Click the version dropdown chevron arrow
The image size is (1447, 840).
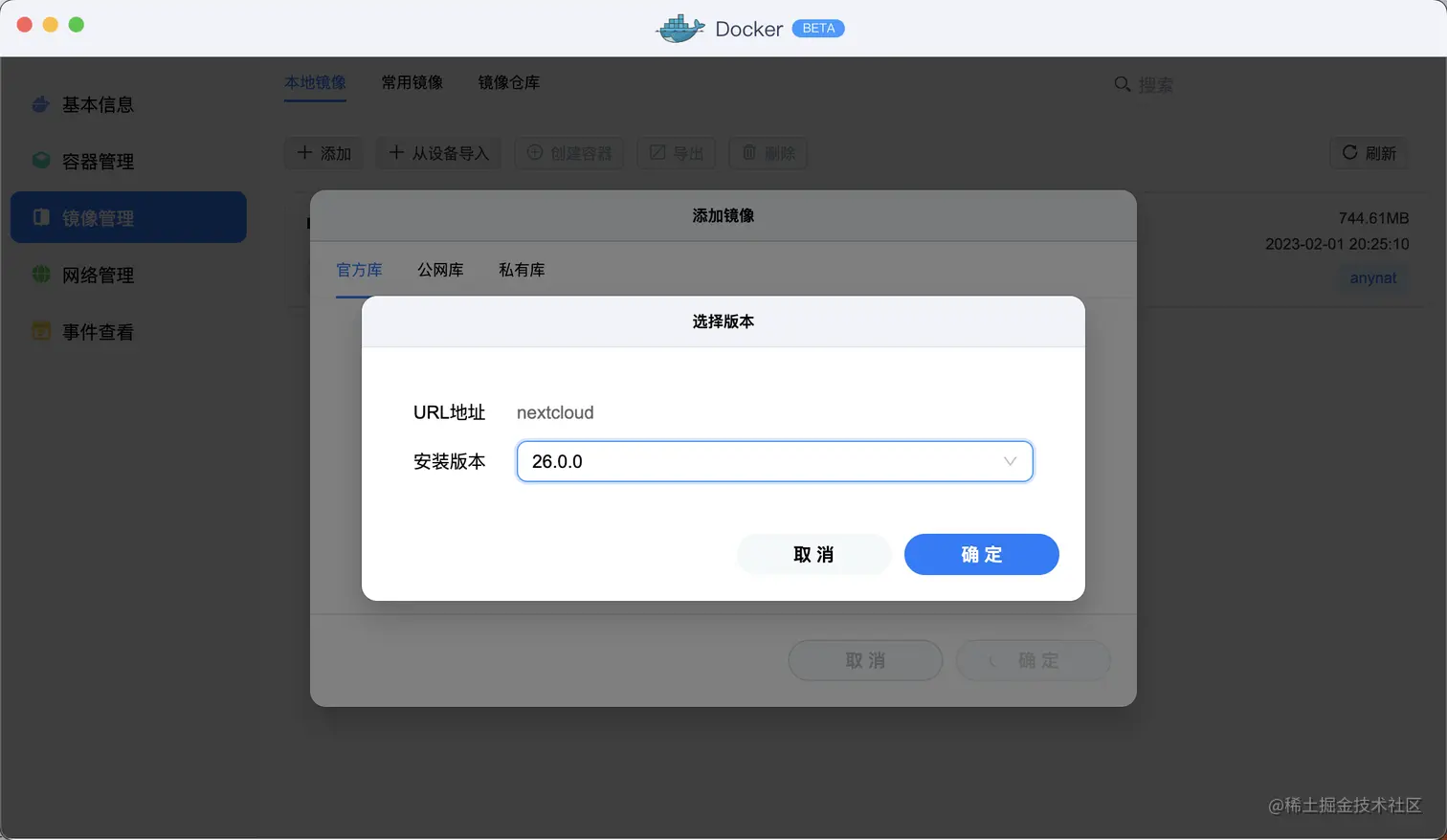(x=1010, y=461)
